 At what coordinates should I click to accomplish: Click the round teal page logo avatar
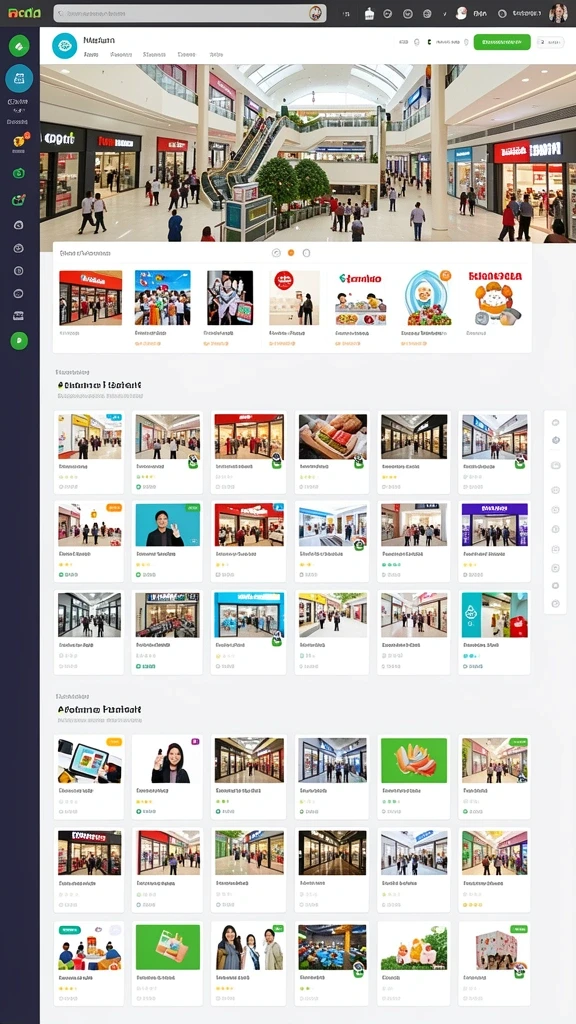[x=64, y=46]
